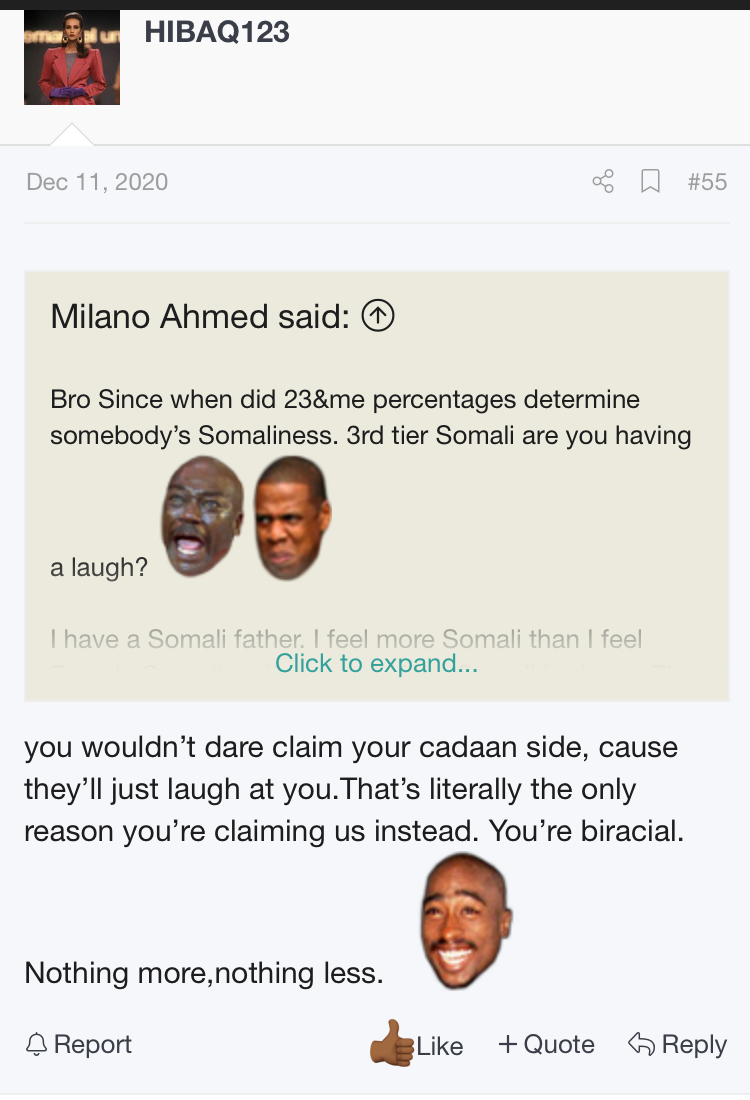Click the frowning face emoji in the quote
The width and height of the screenshot is (750, 1100).
(292, 517)
